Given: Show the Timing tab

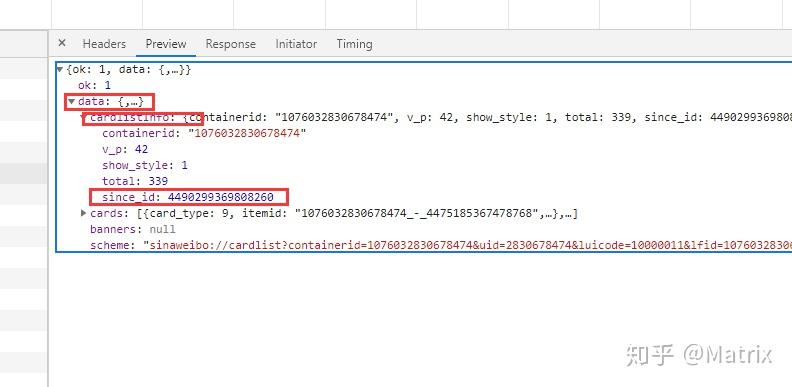Looking at the screenshot, I should tap(354, 44).
